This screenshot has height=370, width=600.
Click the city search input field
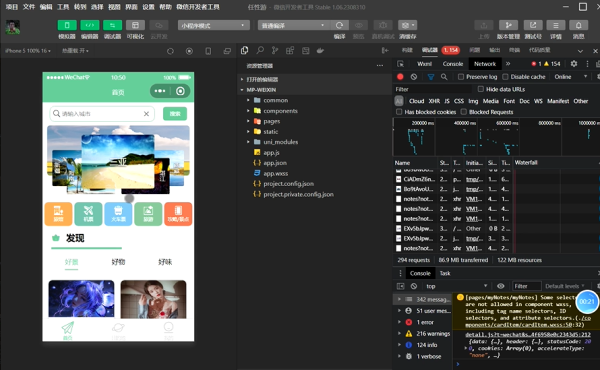(102, 114)
